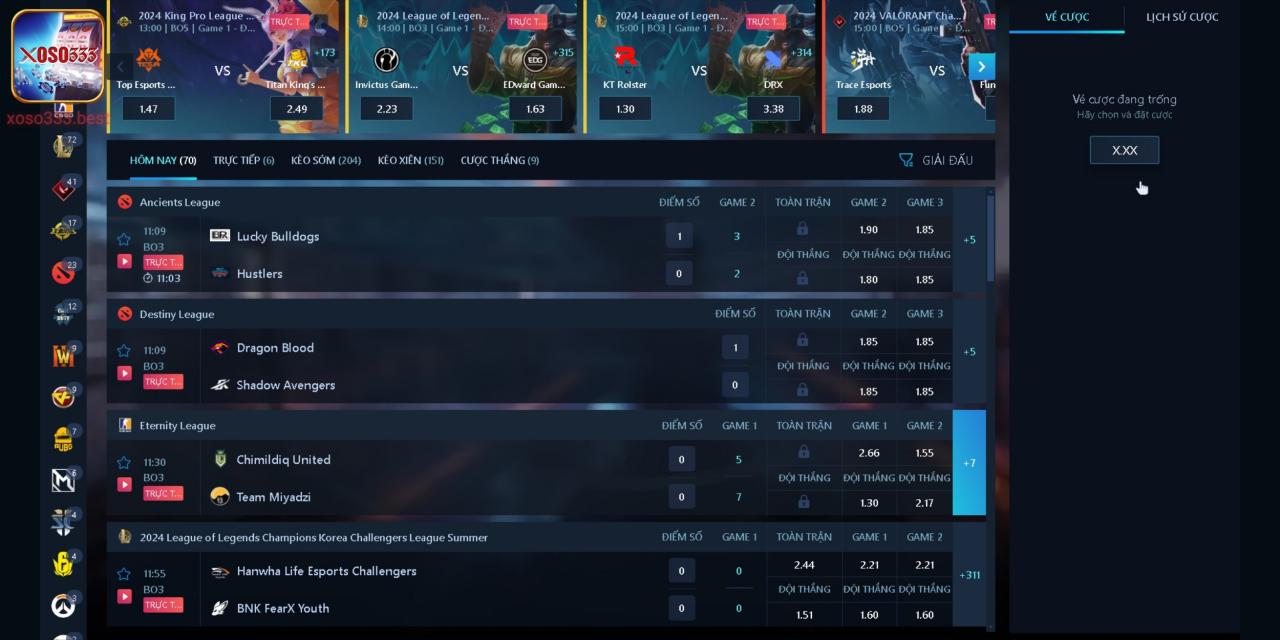This screenshot has width=1280, height=640.
Task: Expand +311 markets for Hanwha Life match
Action: (969, 575)
